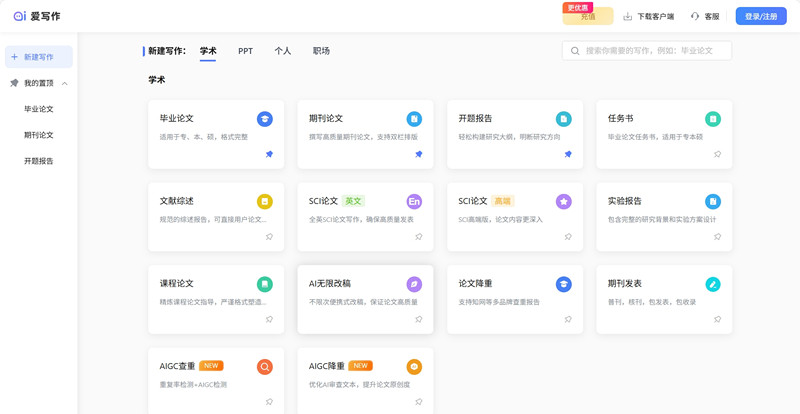Open the 文献综述 card title

point(177,201)
